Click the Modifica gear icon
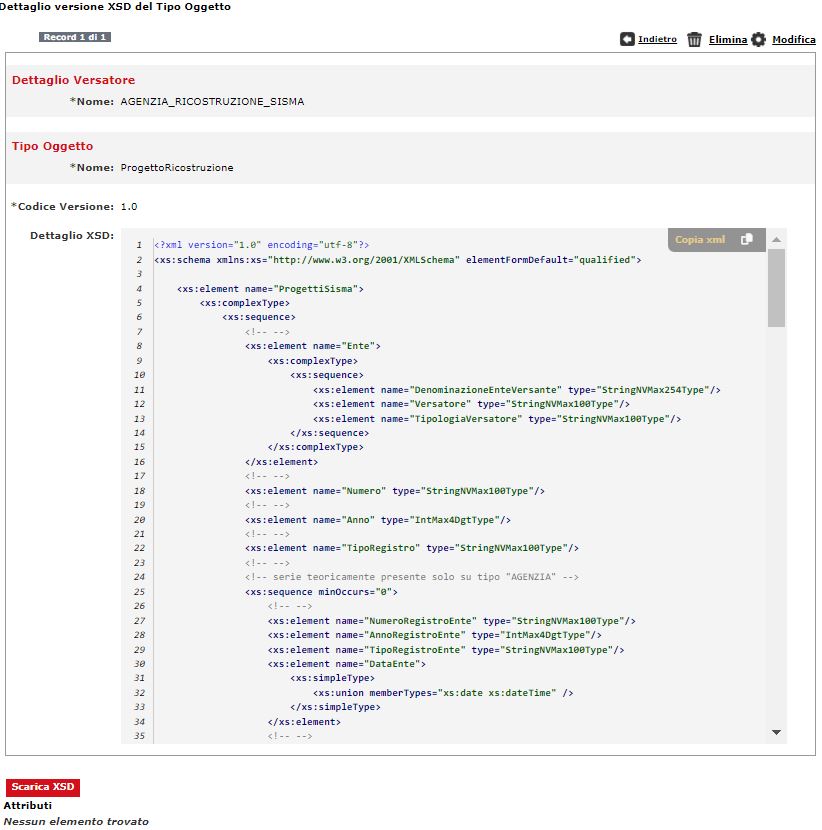The height and width of the screenshot is (830, 822). click(x=758, y=39)
